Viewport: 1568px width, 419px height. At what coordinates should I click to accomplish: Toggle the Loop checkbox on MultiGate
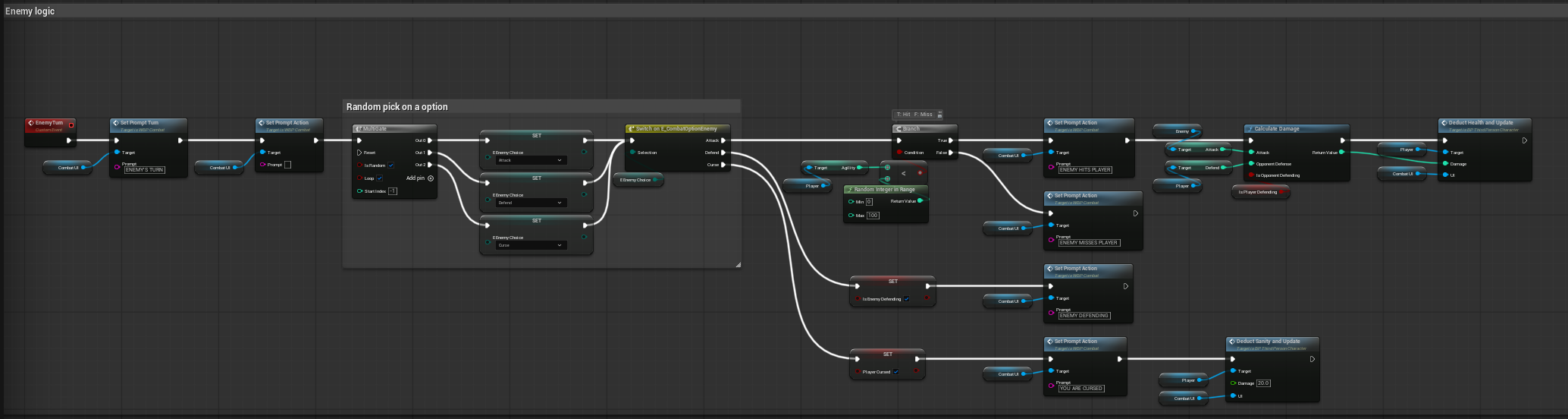coord(379,178)
